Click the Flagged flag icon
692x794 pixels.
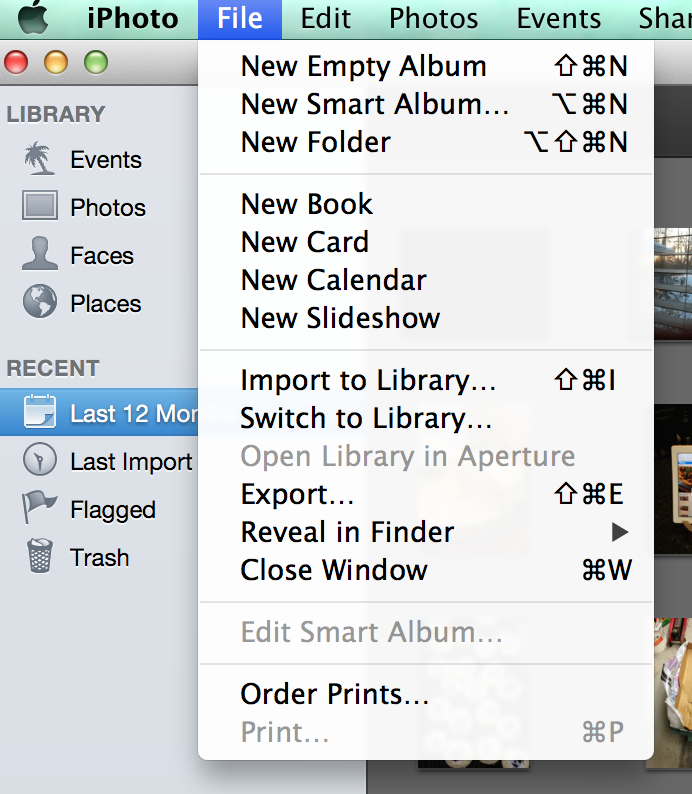(38, 507)
